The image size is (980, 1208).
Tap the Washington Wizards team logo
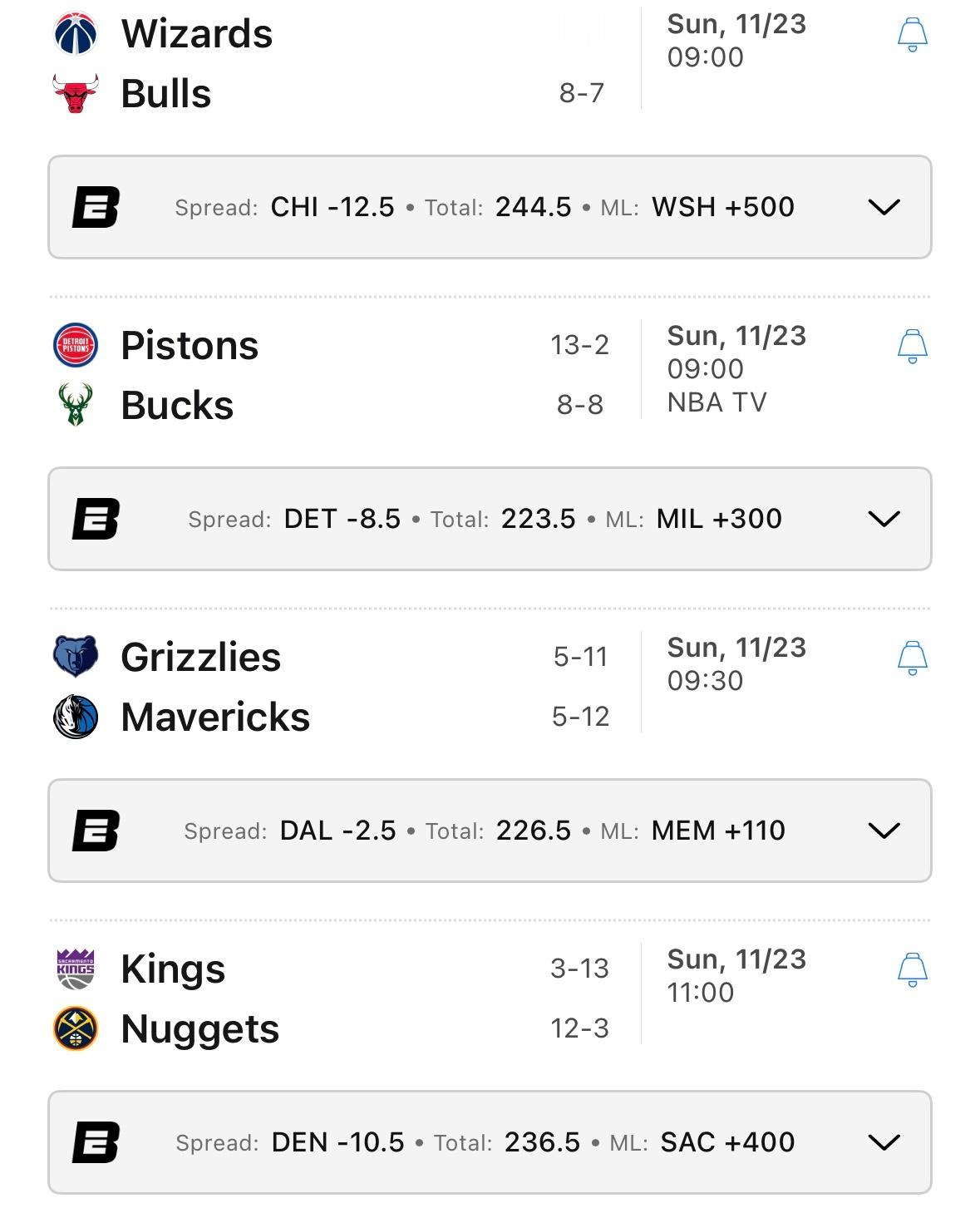76,34
